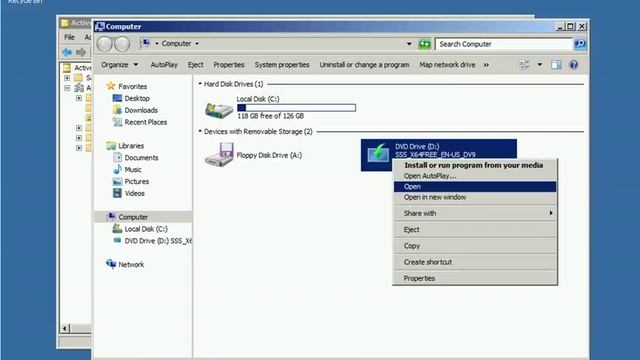Screen dimensions: 640x360
Task: Open File menu in Active Directory window
Action: [69, 37]
